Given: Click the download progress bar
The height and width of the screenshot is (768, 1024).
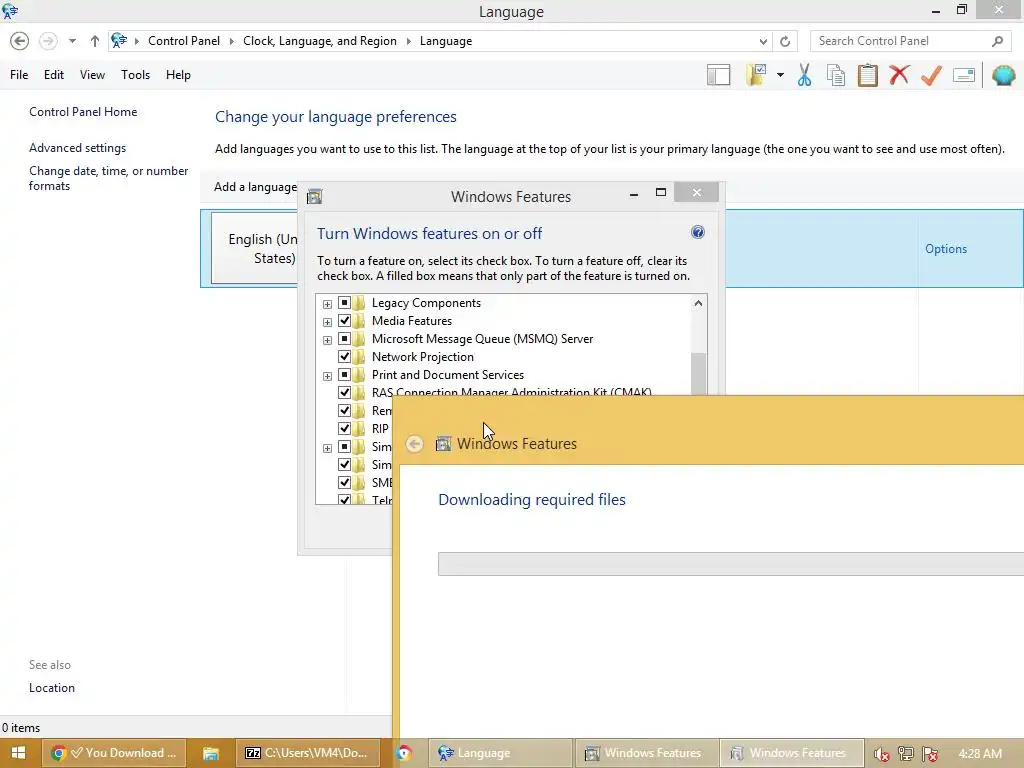Looking at the screenshot, I should tap(731, 564).
